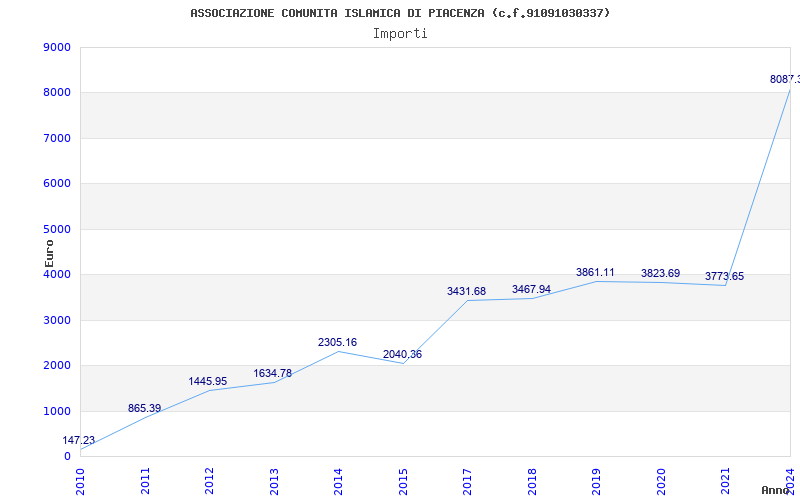This screenshot has width=800, height=500.
Task: Select the 3861.11 data label
Action: coord(595,272)
